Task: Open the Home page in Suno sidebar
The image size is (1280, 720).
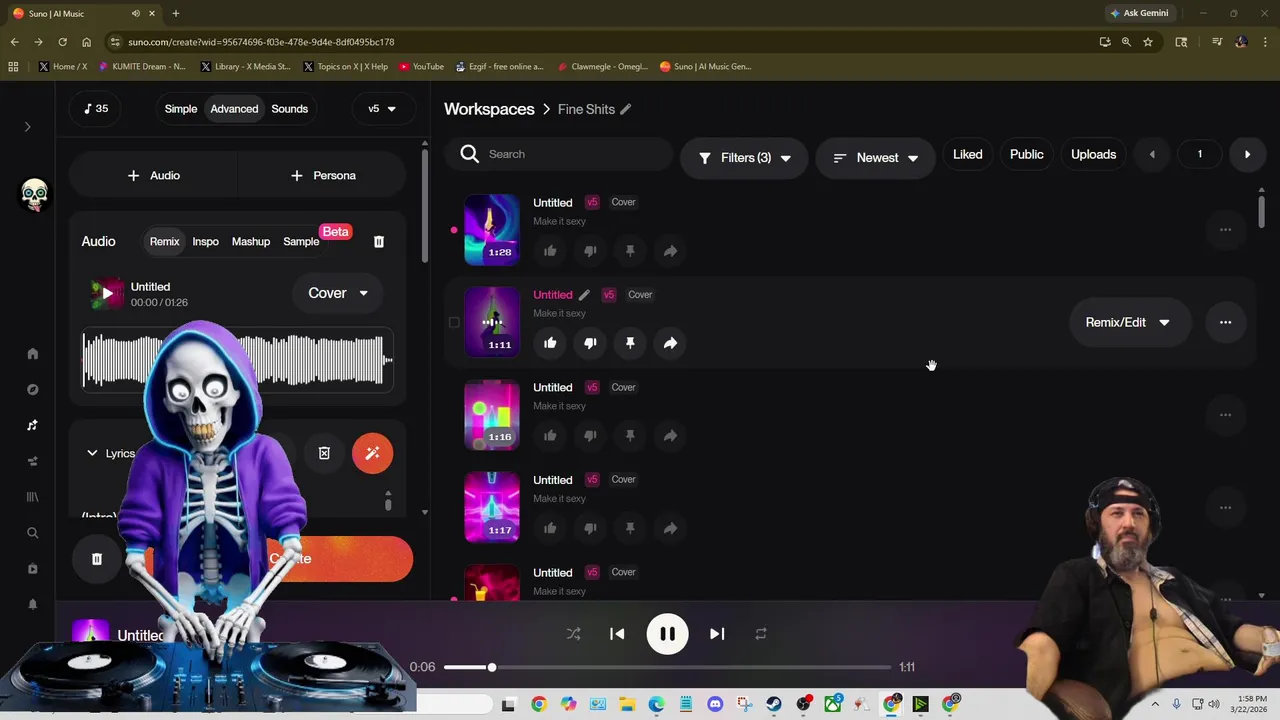Action: [32, 353]
